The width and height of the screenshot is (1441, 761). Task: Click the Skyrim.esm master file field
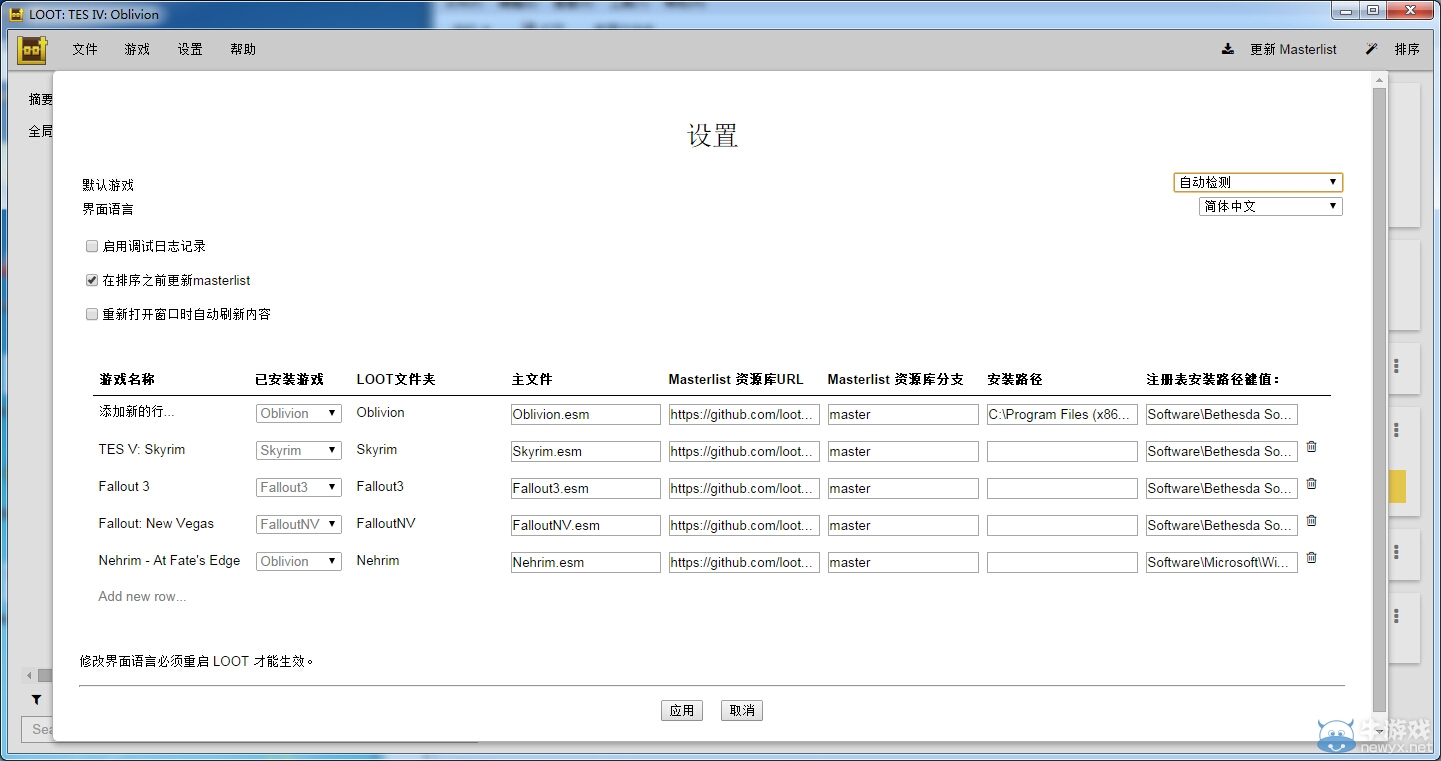pos(586,451)
